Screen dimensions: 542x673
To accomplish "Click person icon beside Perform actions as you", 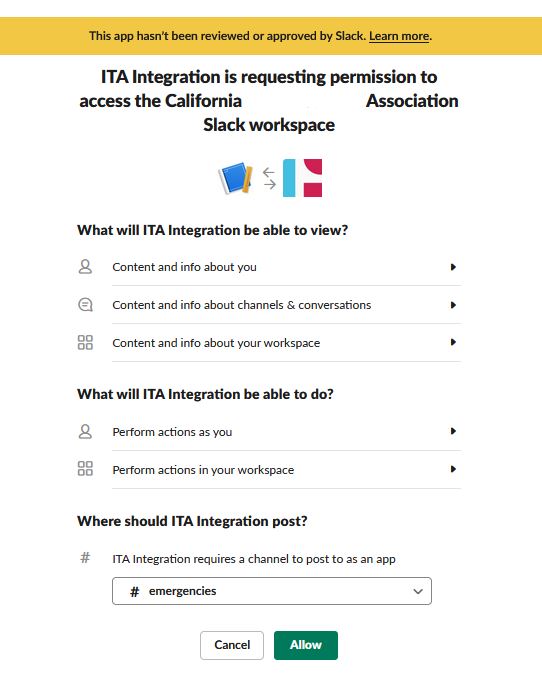I will (85, 431).
